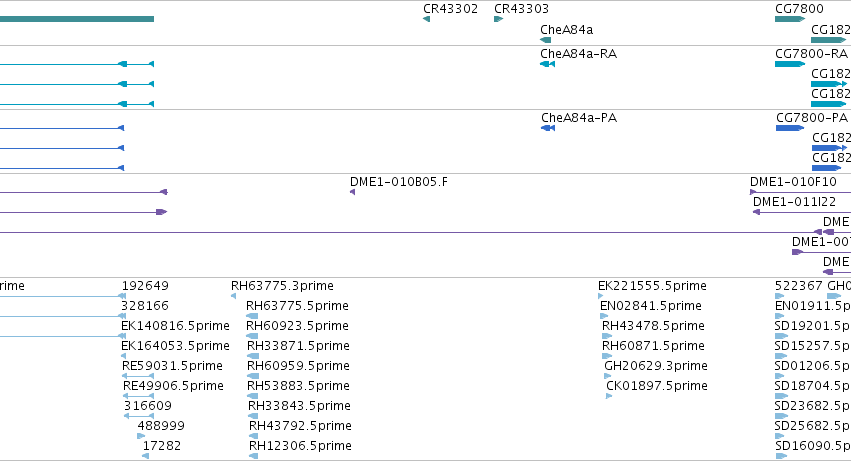851x461 pixels.
Task: Click the EK221555.5prime EST marker
Action: click(600, 296)
